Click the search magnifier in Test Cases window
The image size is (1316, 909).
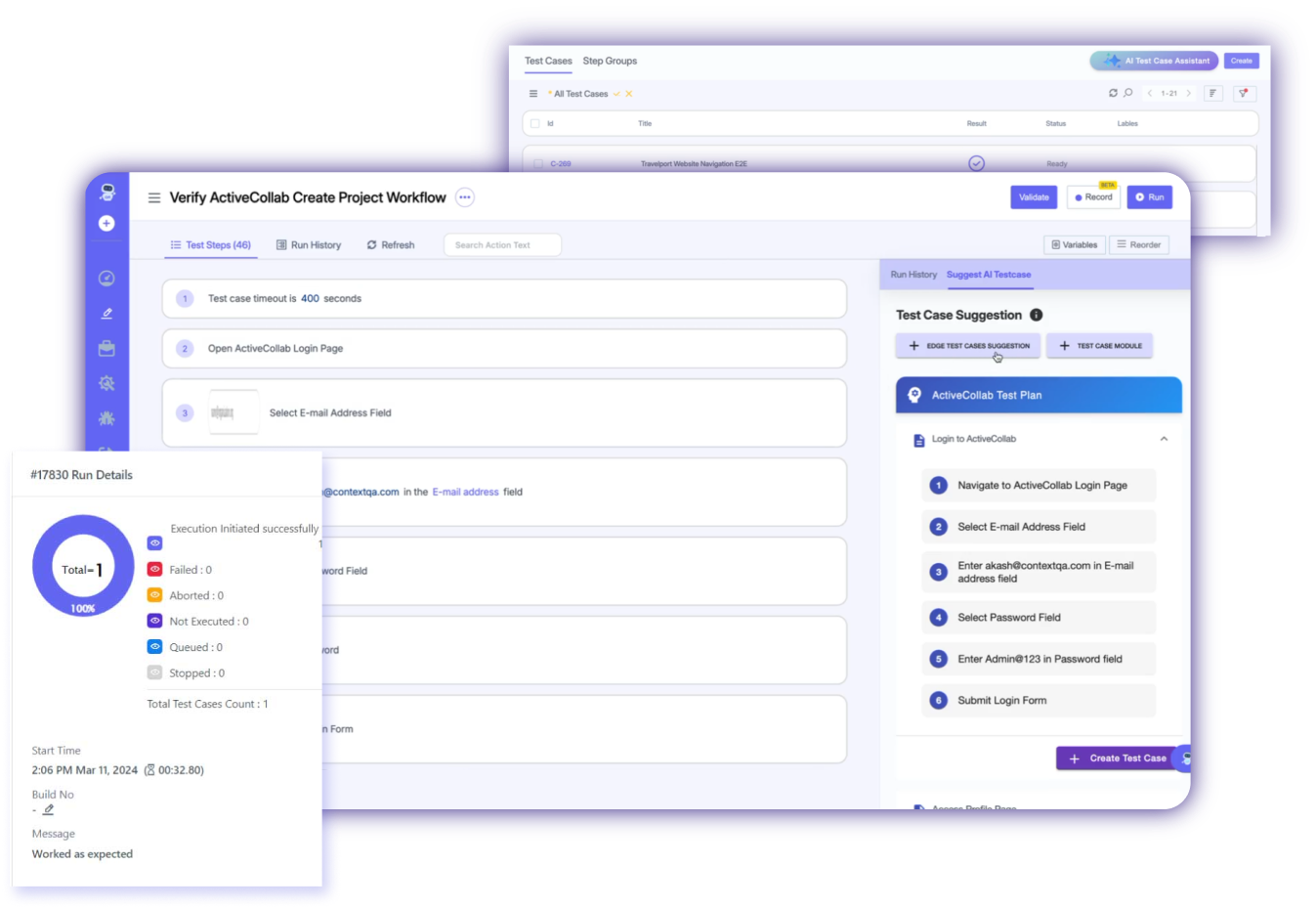[1127, 93]
